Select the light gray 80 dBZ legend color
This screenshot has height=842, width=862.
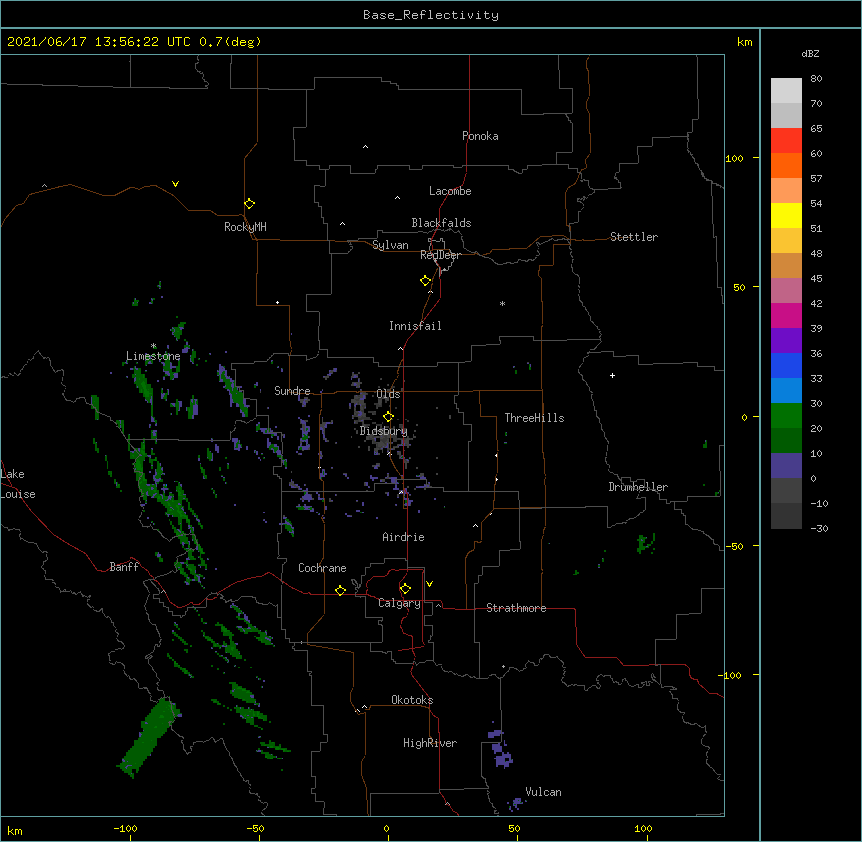786,90
